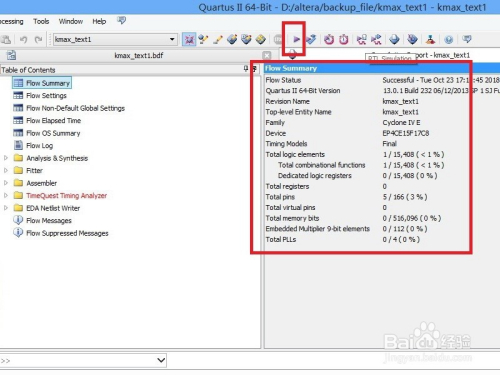
Task: Click the feedback icon next to Help menu
Action: 121,21
